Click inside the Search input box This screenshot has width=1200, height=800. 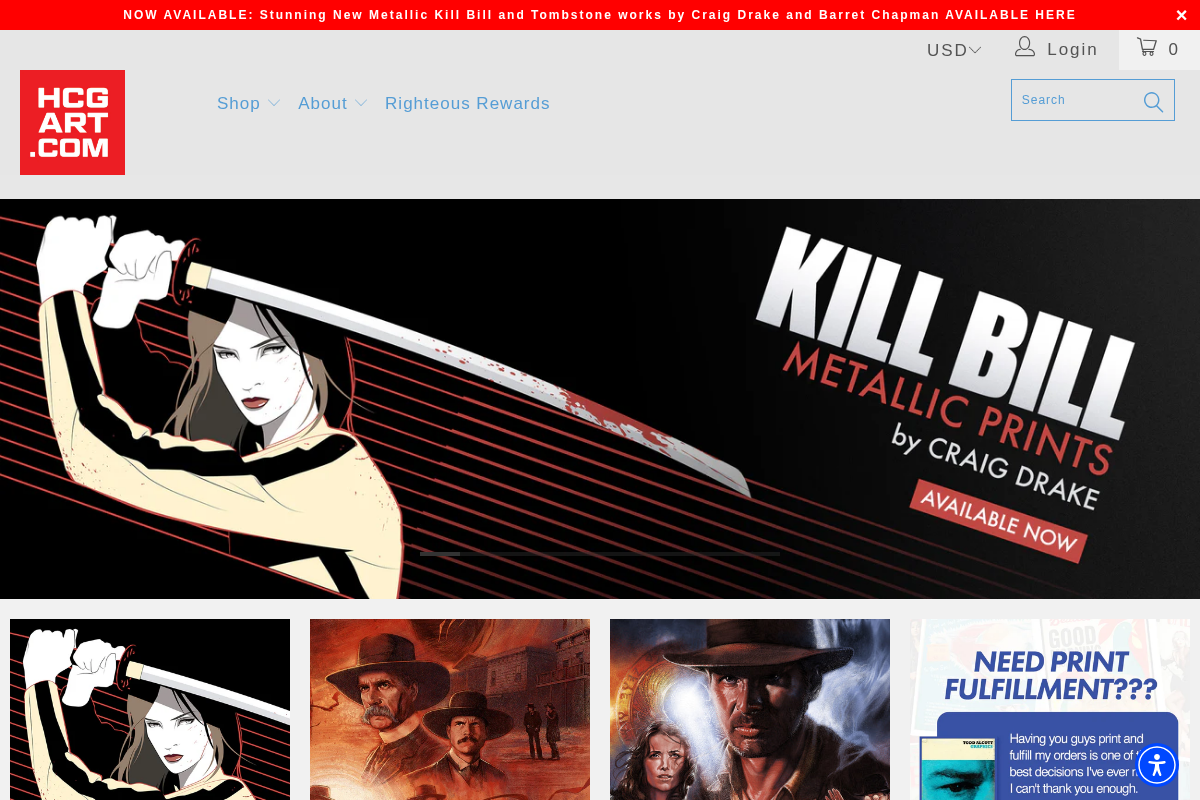click(1070, 100)
